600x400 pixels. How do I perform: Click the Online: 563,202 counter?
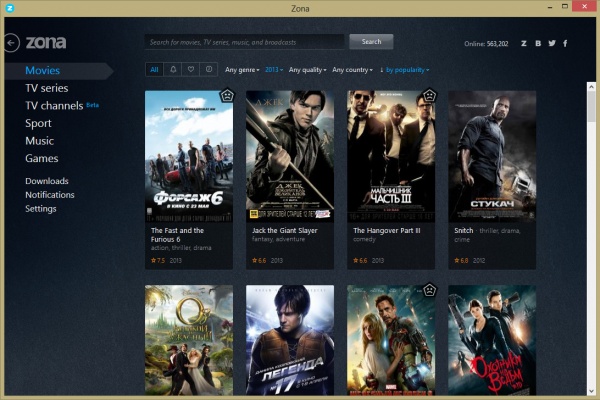coord(486,44)
